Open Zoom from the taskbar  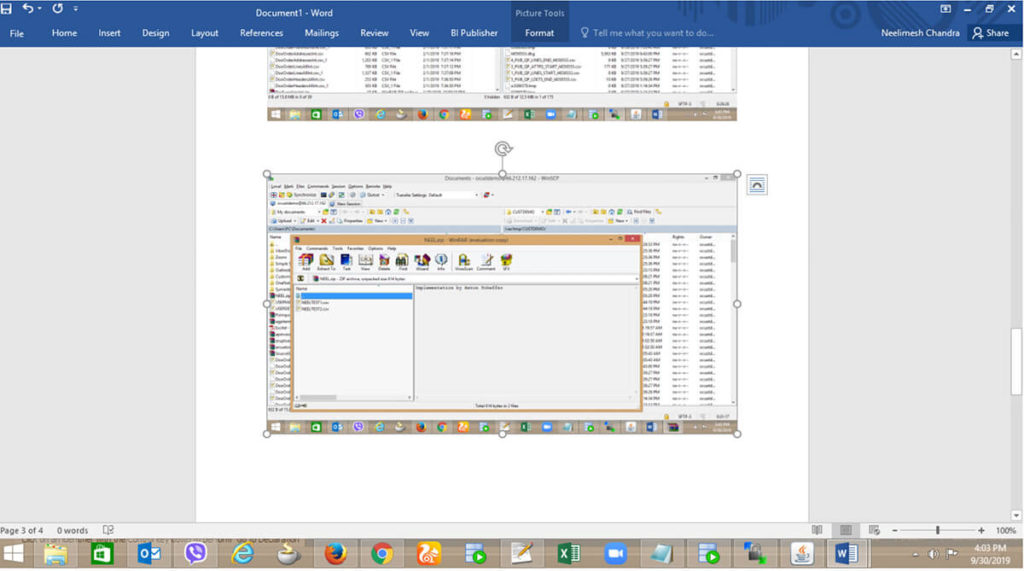coord(615,555)
